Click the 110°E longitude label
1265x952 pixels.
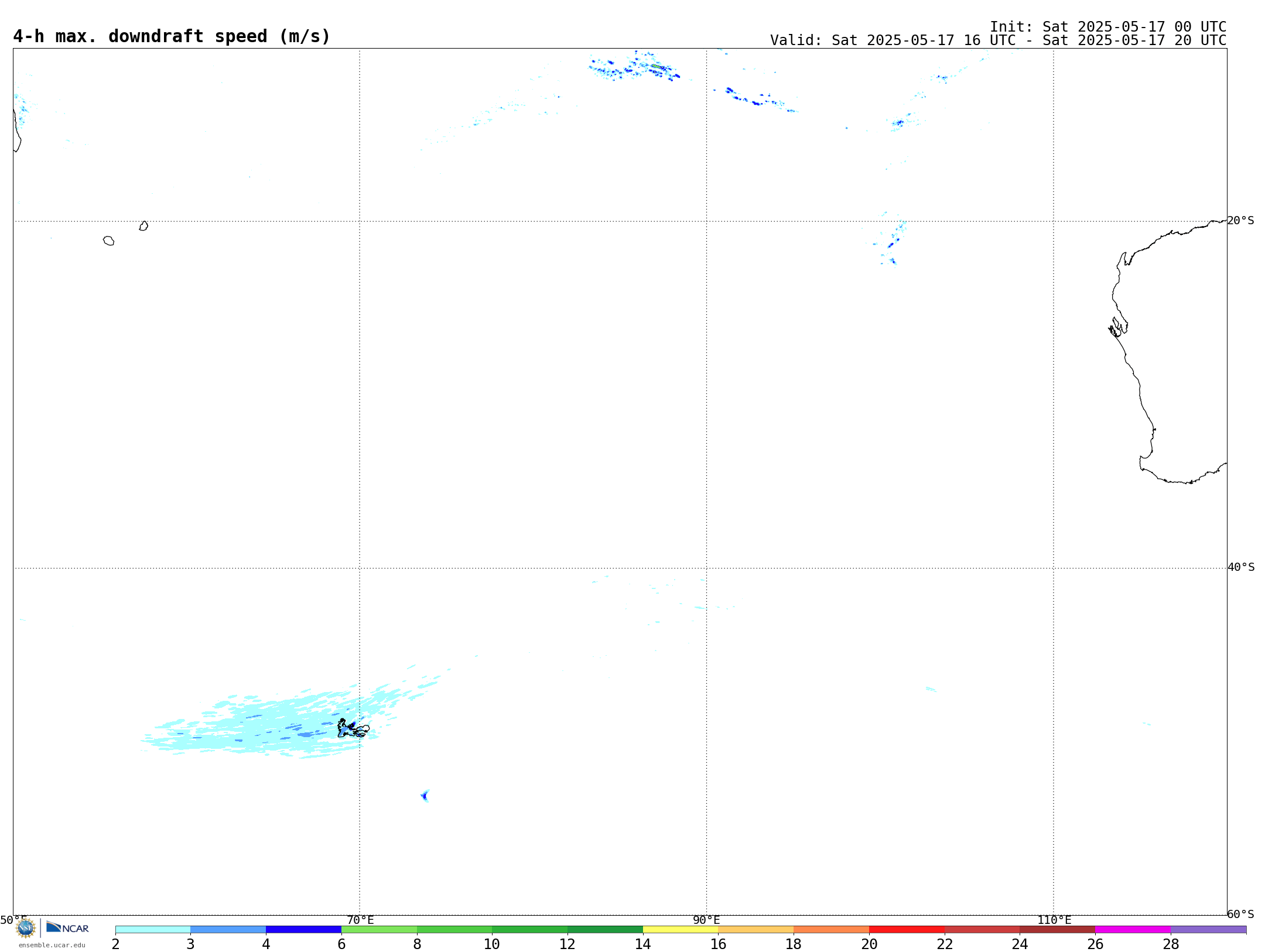pyautogui.click(x=1054, y=920)
